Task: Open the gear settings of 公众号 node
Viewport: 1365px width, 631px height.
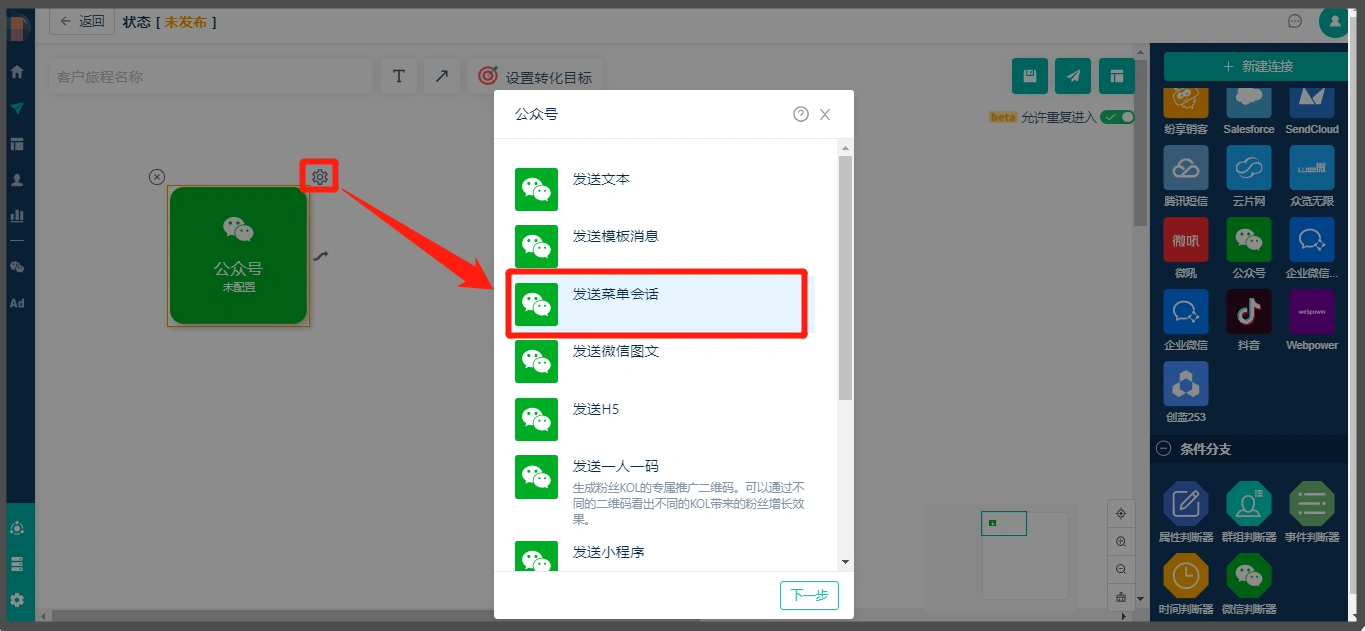Action: 320,177
